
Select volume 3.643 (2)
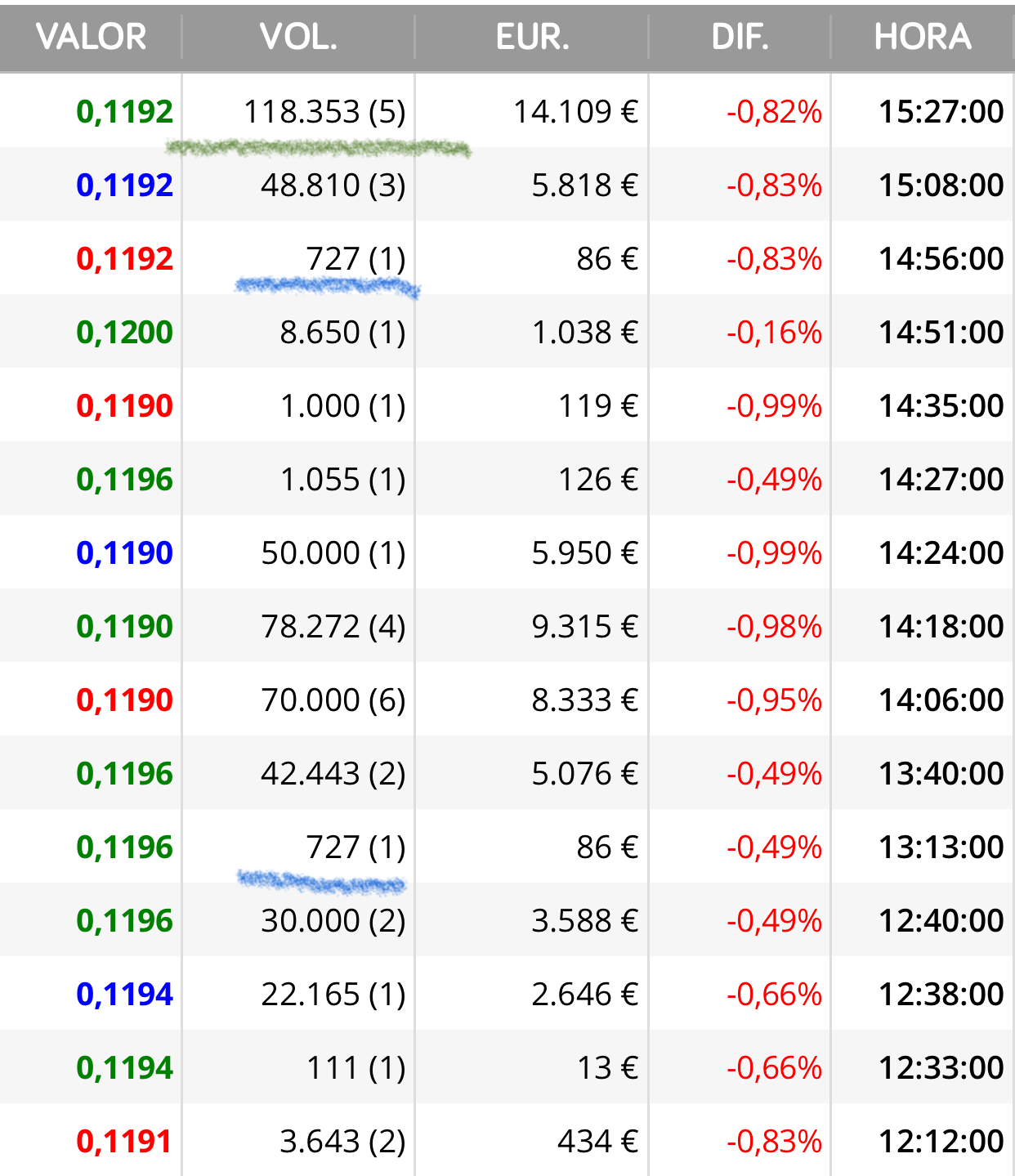click(x=342, y=1142)
